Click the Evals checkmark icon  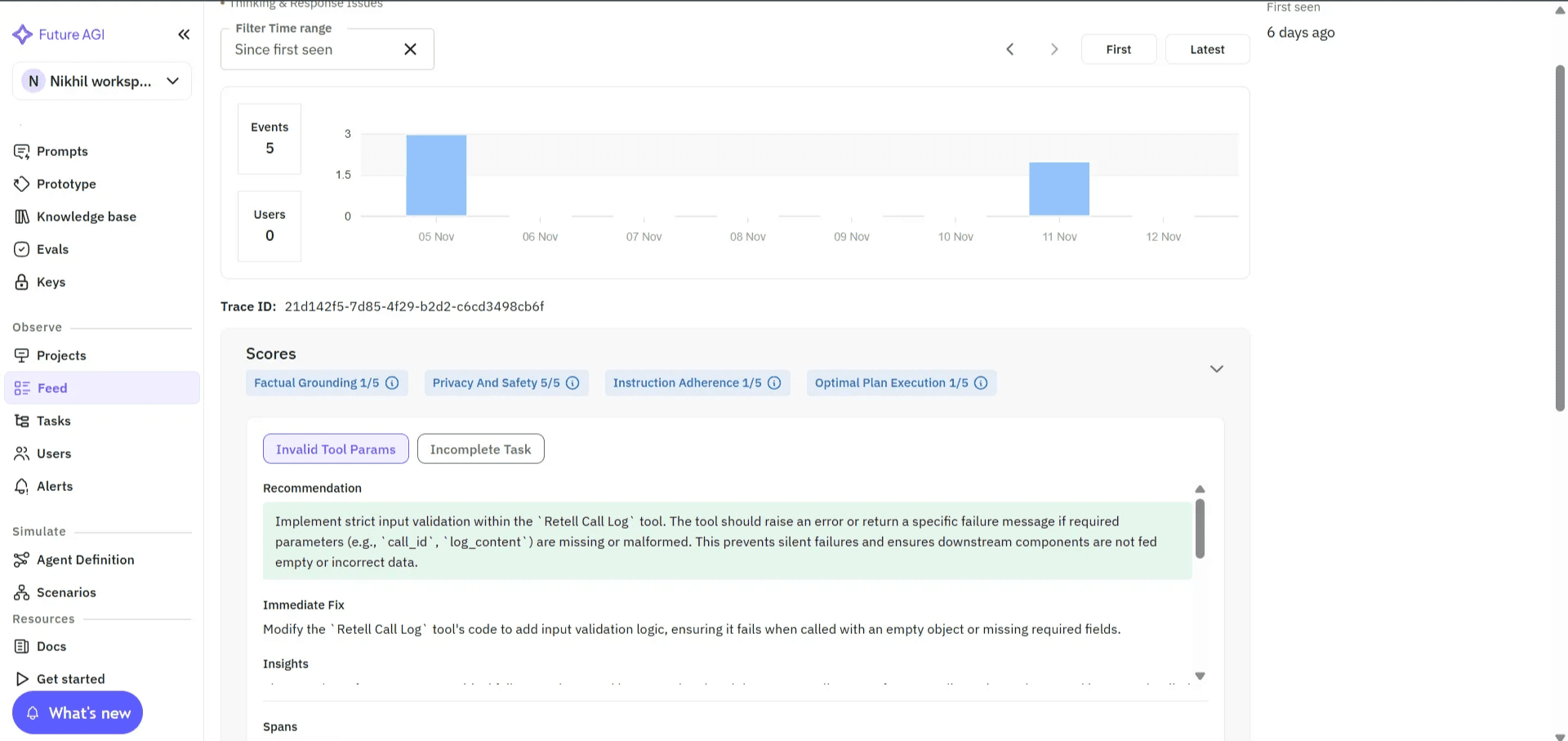pyautogui.click(x=22, y=249)
